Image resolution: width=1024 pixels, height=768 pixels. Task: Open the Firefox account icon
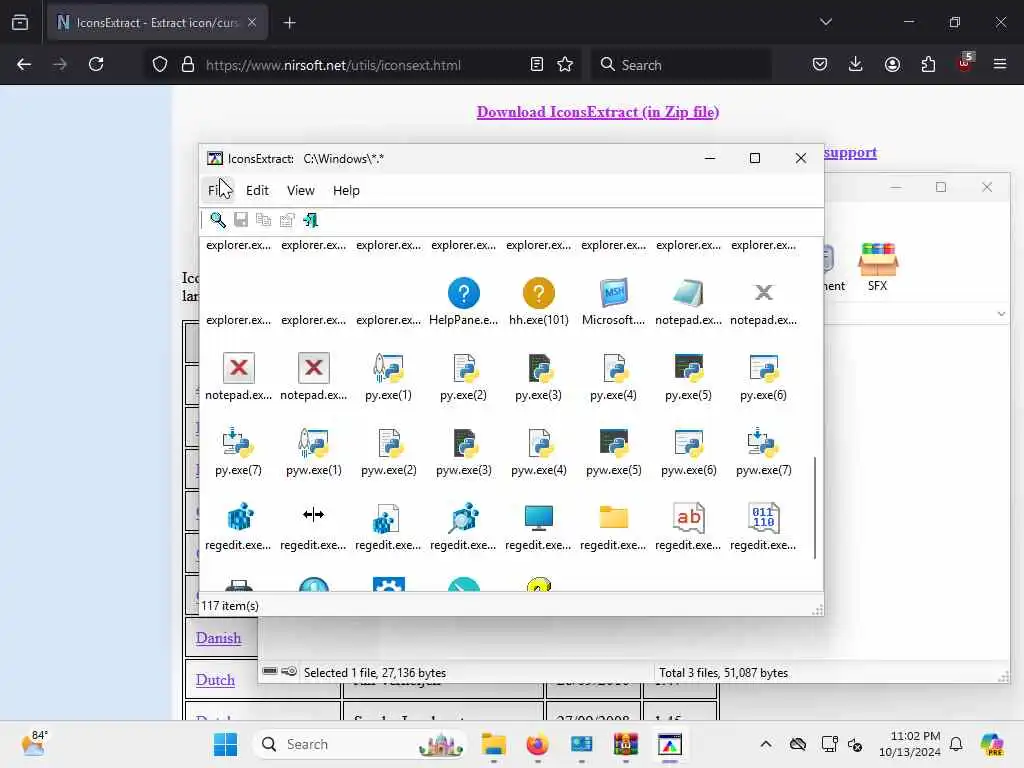point(892,64)
